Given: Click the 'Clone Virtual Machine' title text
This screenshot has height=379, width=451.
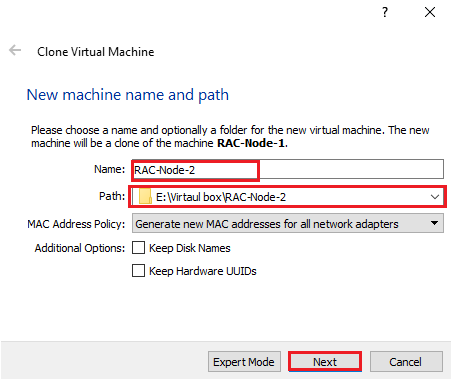Looking at the screenshot, I should (x=96, y=52).
